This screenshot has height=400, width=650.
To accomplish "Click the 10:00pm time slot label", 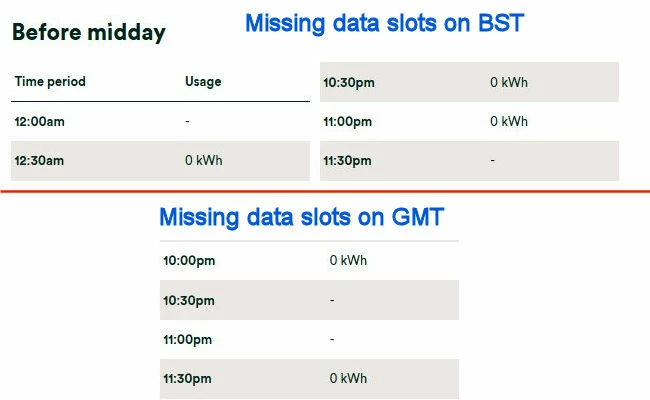I will (x=189, y=261).
